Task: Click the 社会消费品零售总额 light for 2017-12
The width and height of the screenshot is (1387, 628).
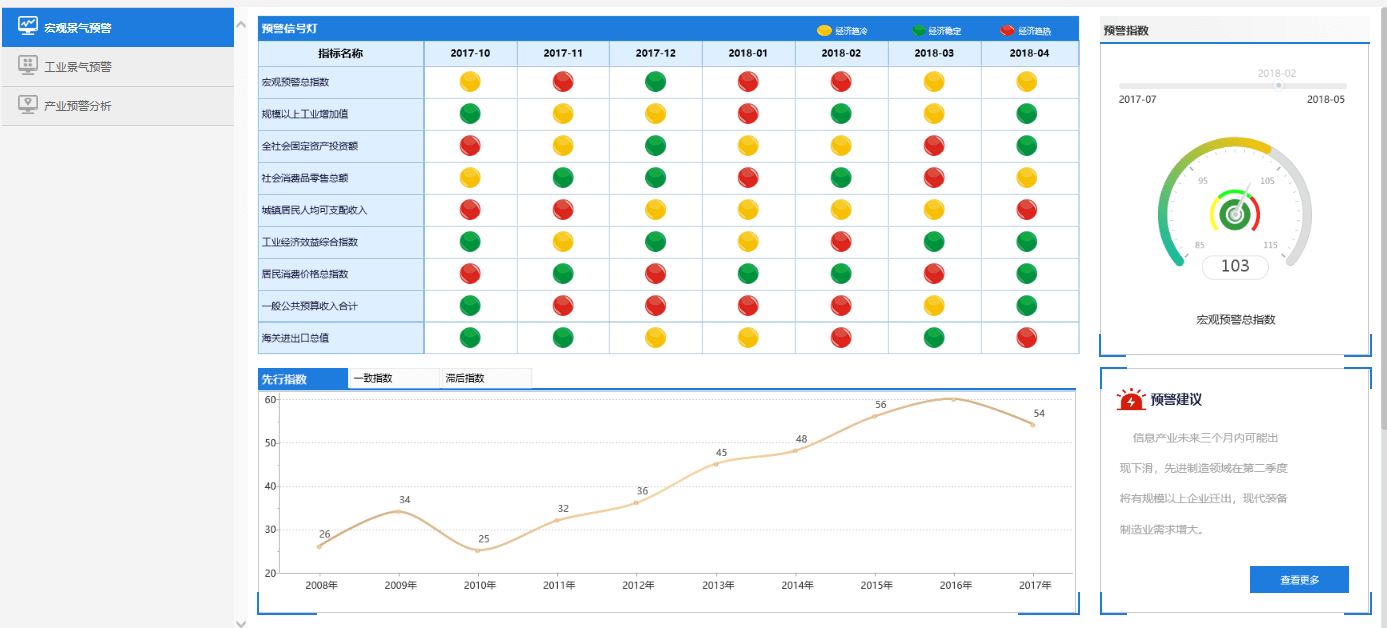Action: tap(655, 178)
